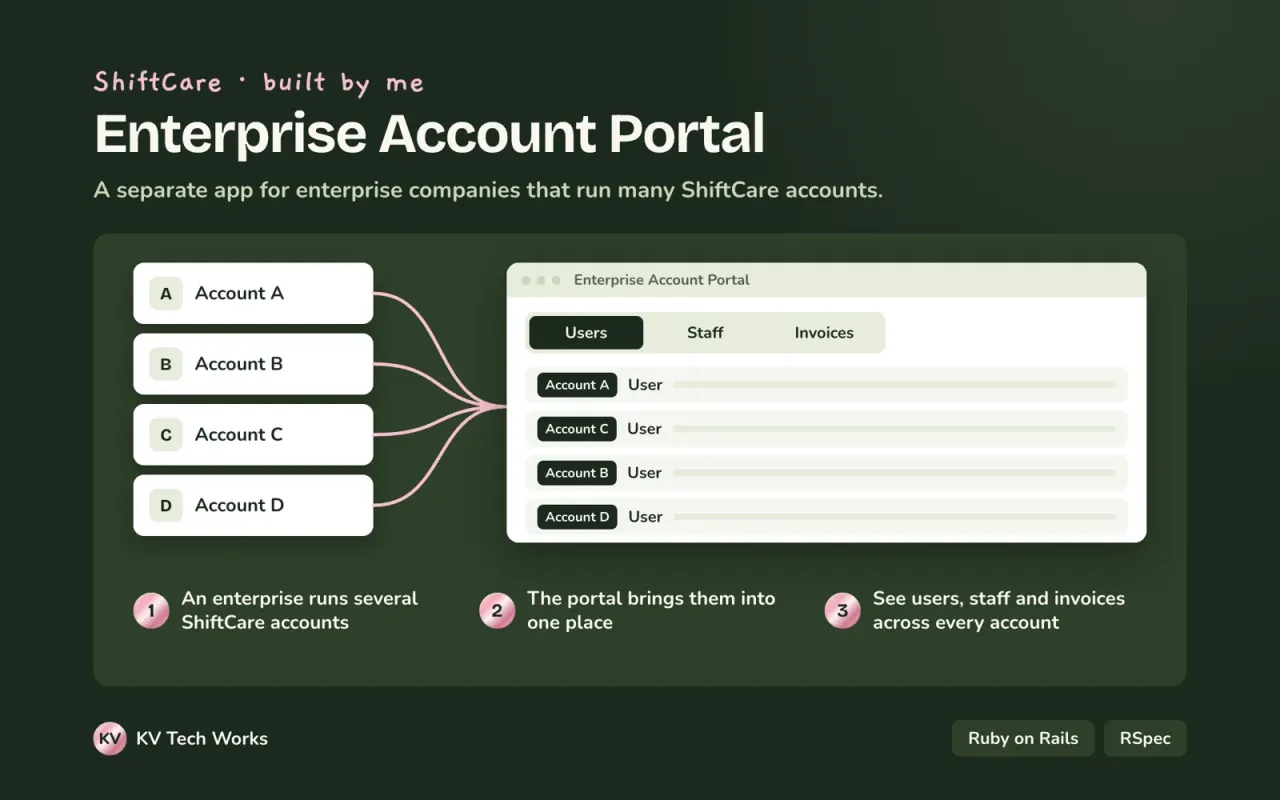Viewport: 1280px width, 800px height.
Task: Click the Account A tag in user list
Action: [577, 385]
